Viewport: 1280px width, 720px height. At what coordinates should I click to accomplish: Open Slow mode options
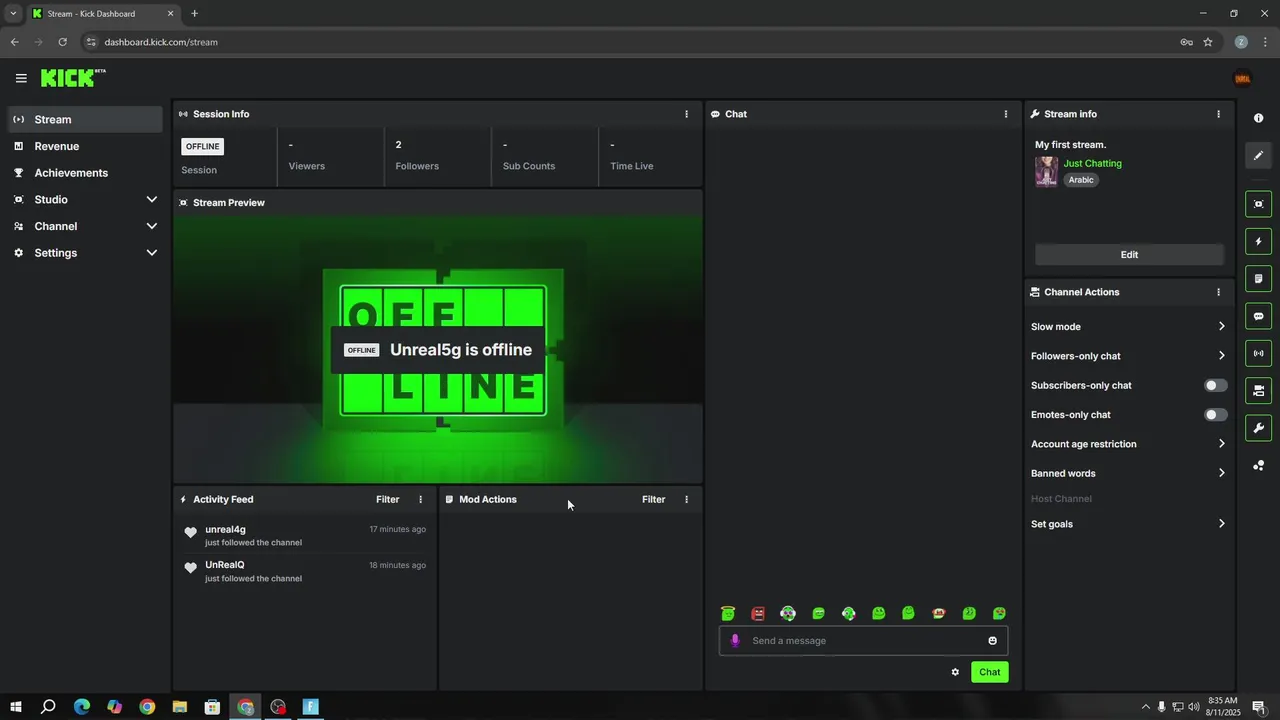1128,327
